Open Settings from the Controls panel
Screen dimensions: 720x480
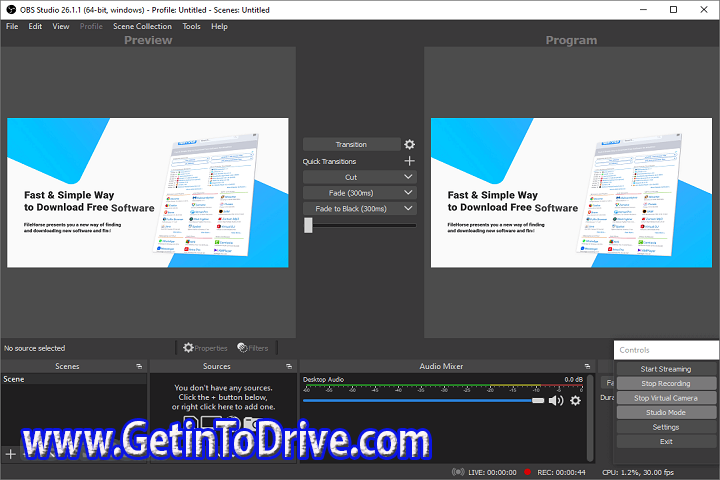point(666,427)
